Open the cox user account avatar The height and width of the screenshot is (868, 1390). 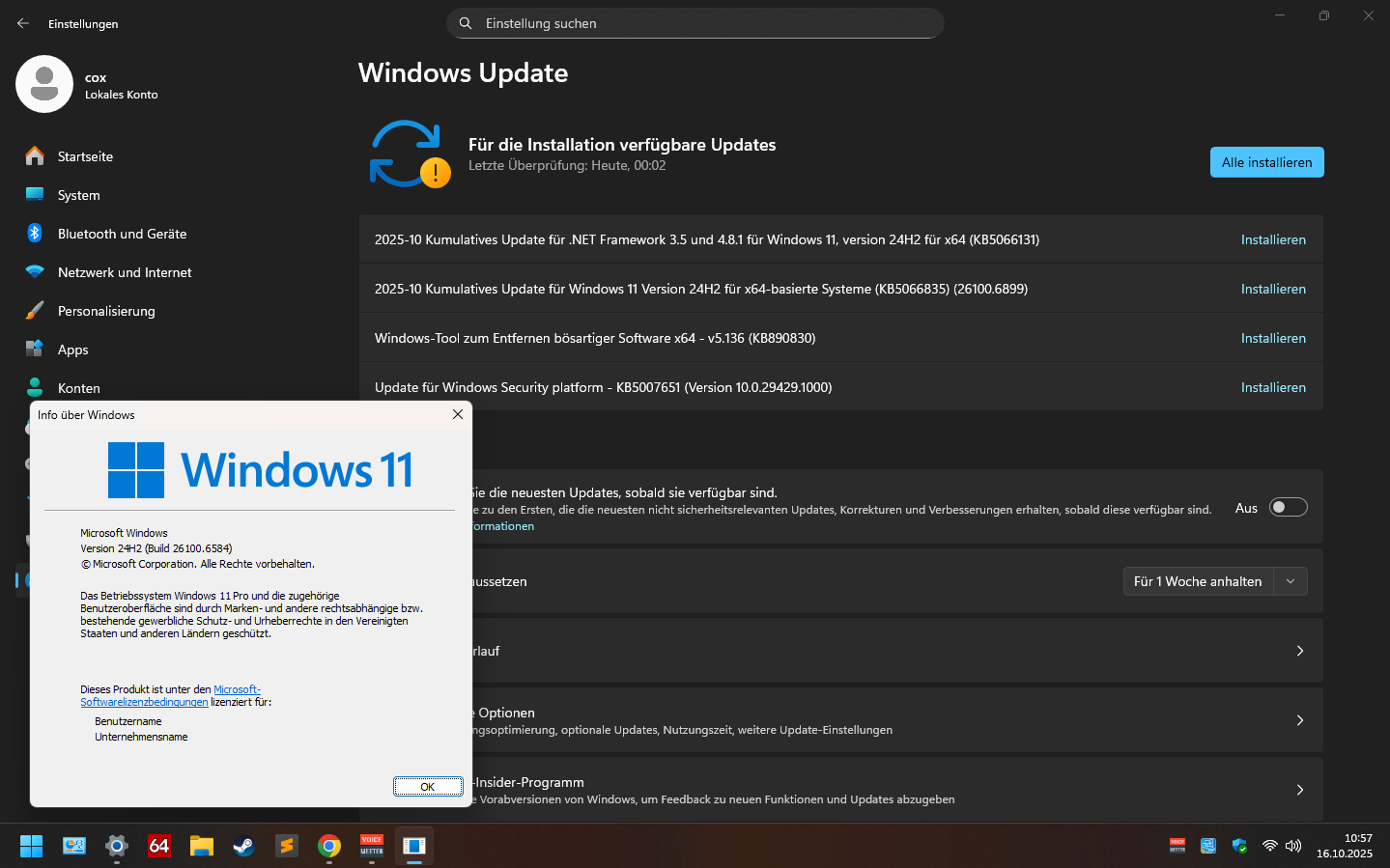tap(44, 84)
